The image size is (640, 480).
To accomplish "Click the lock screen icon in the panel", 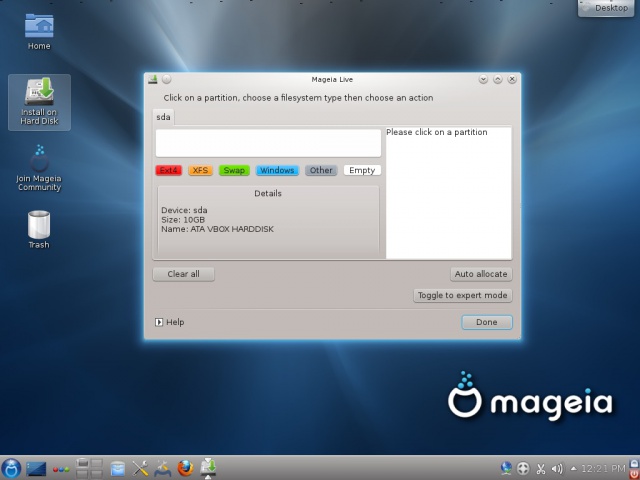I will tap(635, 463).
